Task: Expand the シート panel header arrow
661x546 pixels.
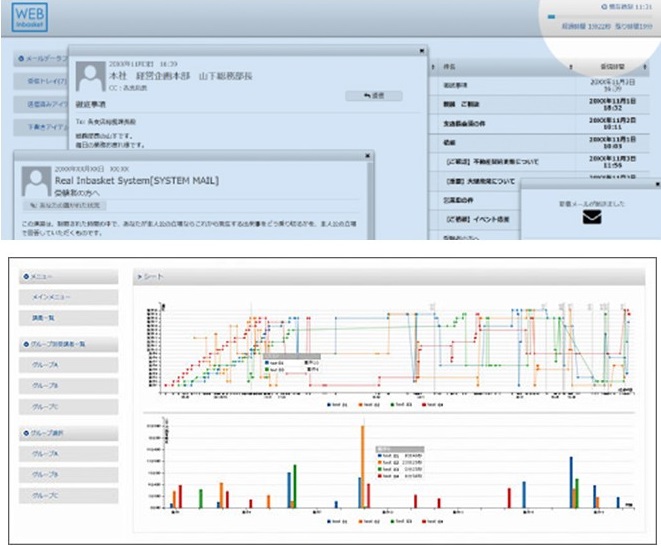Action: (x=140, y=277)
